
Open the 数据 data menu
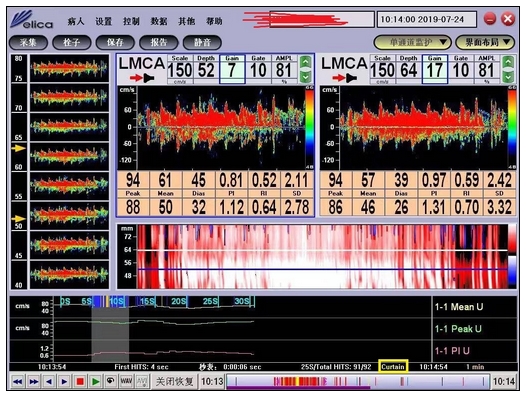coord(159,21)
